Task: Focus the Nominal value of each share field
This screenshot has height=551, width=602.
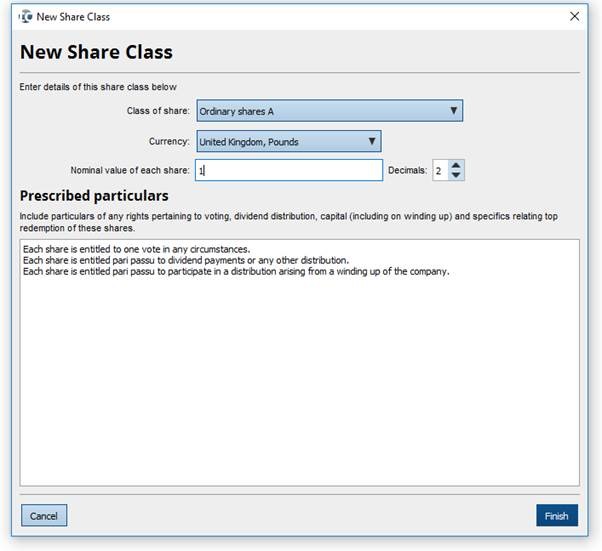Action: click(x=288, y=171)
